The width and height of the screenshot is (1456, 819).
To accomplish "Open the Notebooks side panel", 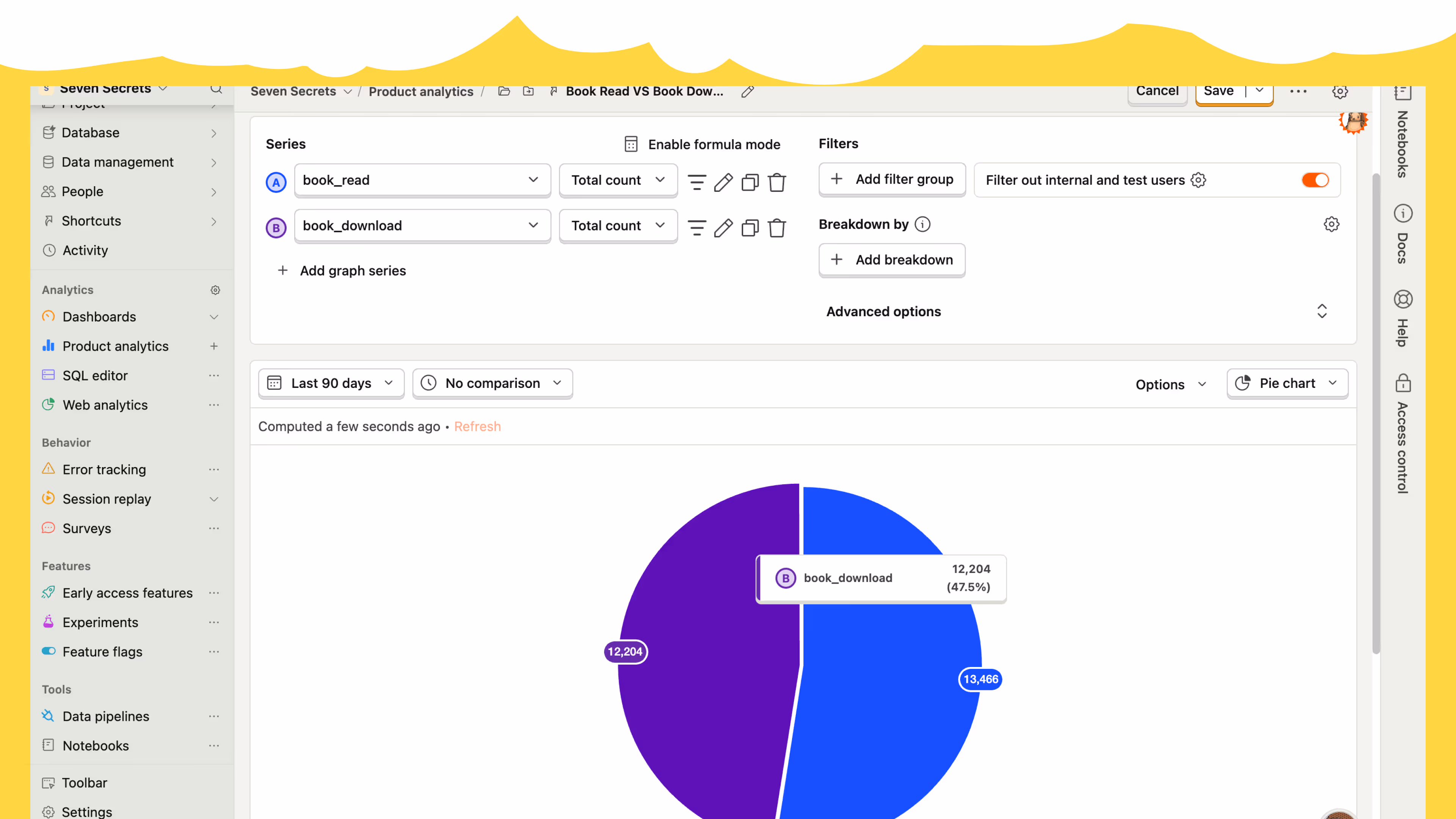I will [1402, 133].
